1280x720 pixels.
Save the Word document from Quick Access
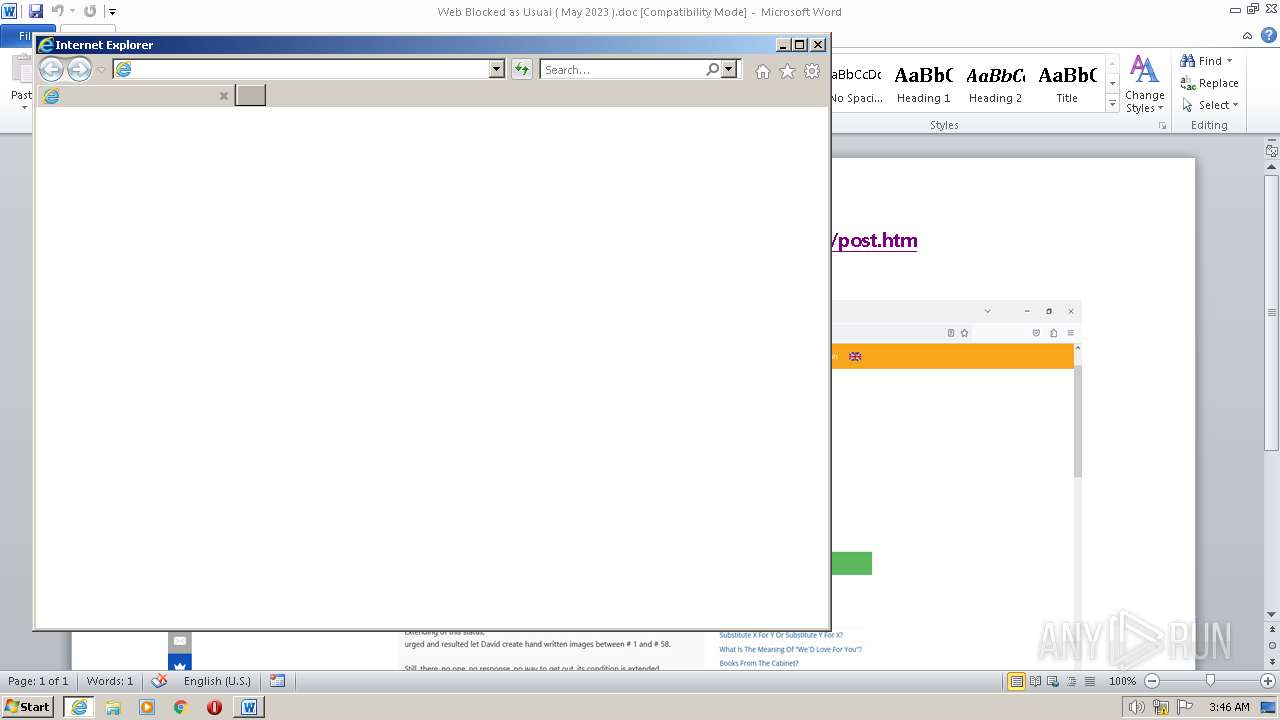[36, 11]
